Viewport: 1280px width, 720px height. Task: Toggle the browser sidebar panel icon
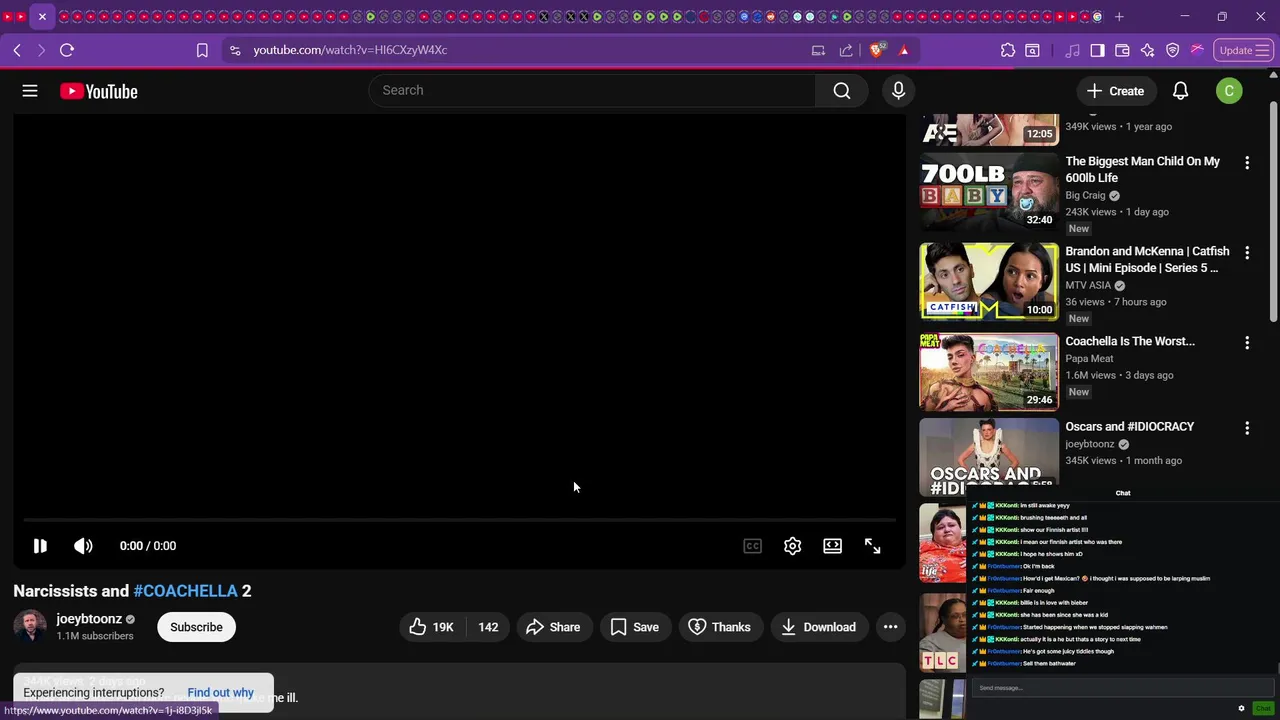[1097, 50]
